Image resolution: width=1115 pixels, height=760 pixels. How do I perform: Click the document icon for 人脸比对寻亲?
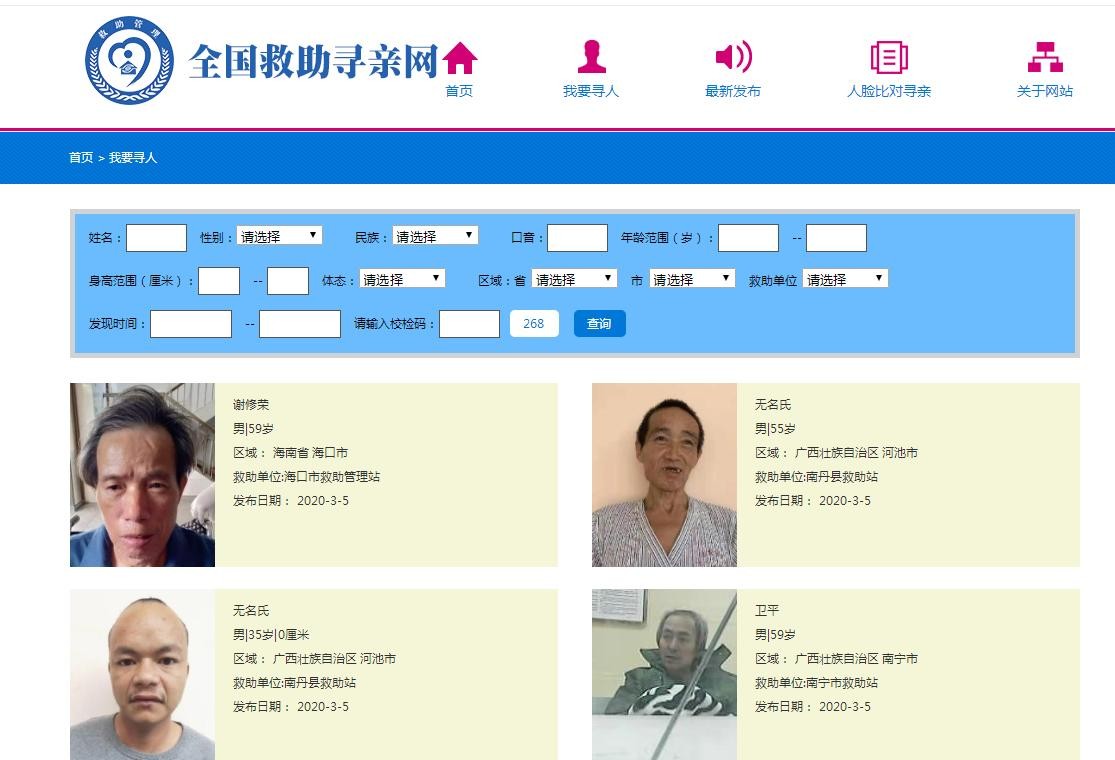888,58
